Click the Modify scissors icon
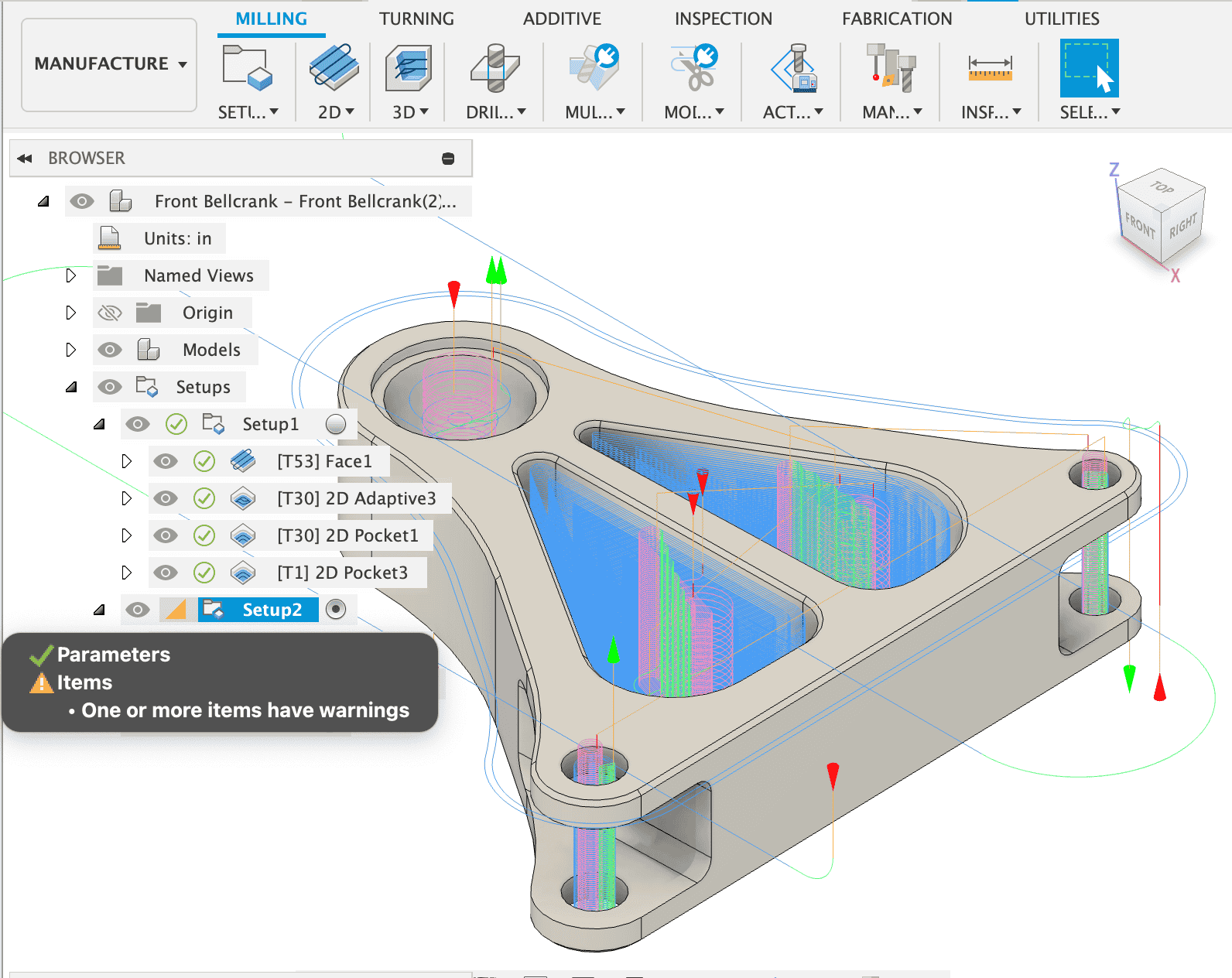The height and width of the screenshot is (978, 1232). [x=693, y=68]
